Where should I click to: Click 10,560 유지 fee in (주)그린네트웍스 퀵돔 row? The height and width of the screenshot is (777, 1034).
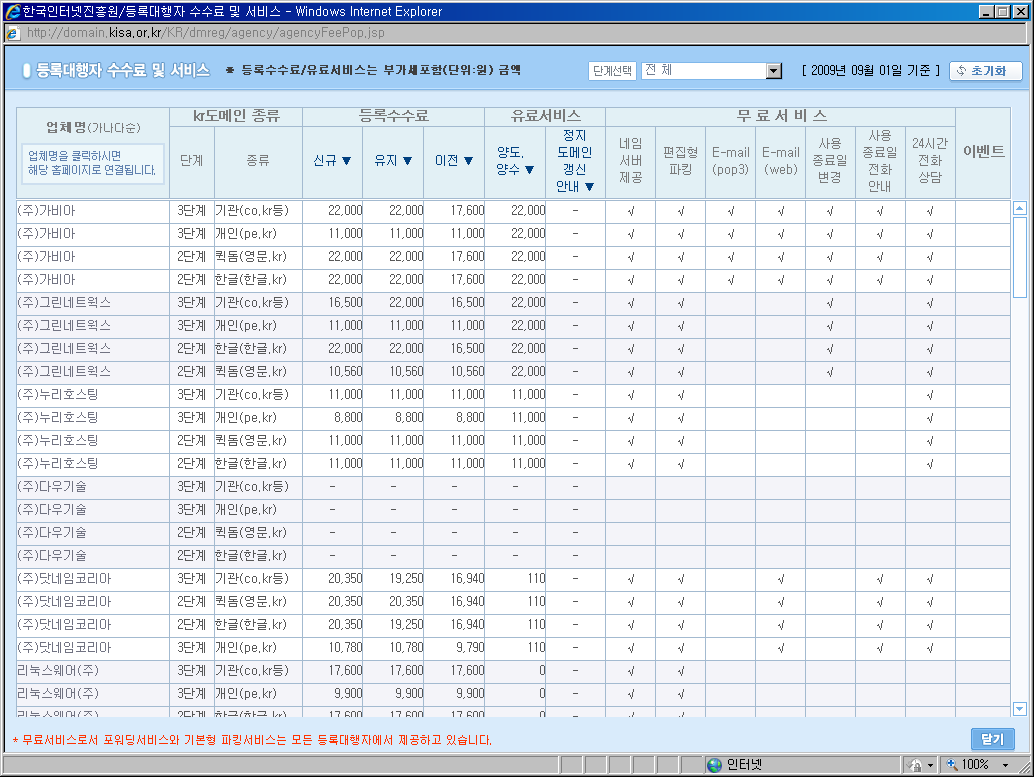click(x=406, y=372)
